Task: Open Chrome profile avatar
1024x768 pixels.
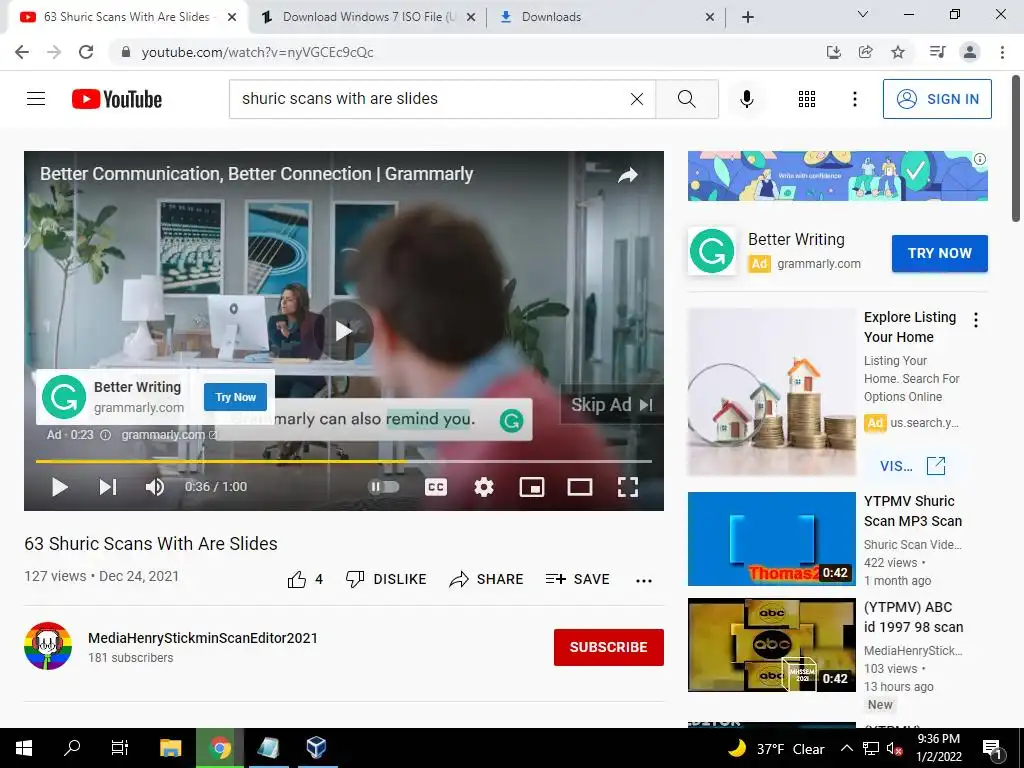Action: click(970, 52)
